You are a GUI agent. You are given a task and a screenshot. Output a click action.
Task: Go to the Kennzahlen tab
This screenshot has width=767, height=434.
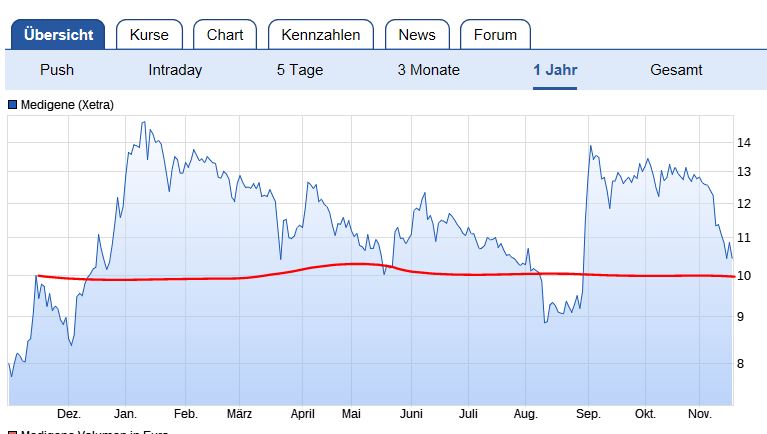pos(321,35)
